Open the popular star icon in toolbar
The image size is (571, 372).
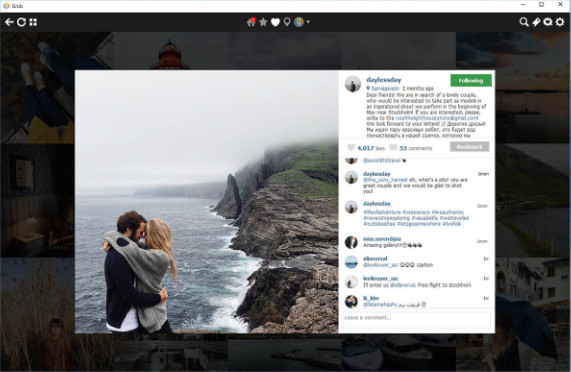tap(263, 22)
